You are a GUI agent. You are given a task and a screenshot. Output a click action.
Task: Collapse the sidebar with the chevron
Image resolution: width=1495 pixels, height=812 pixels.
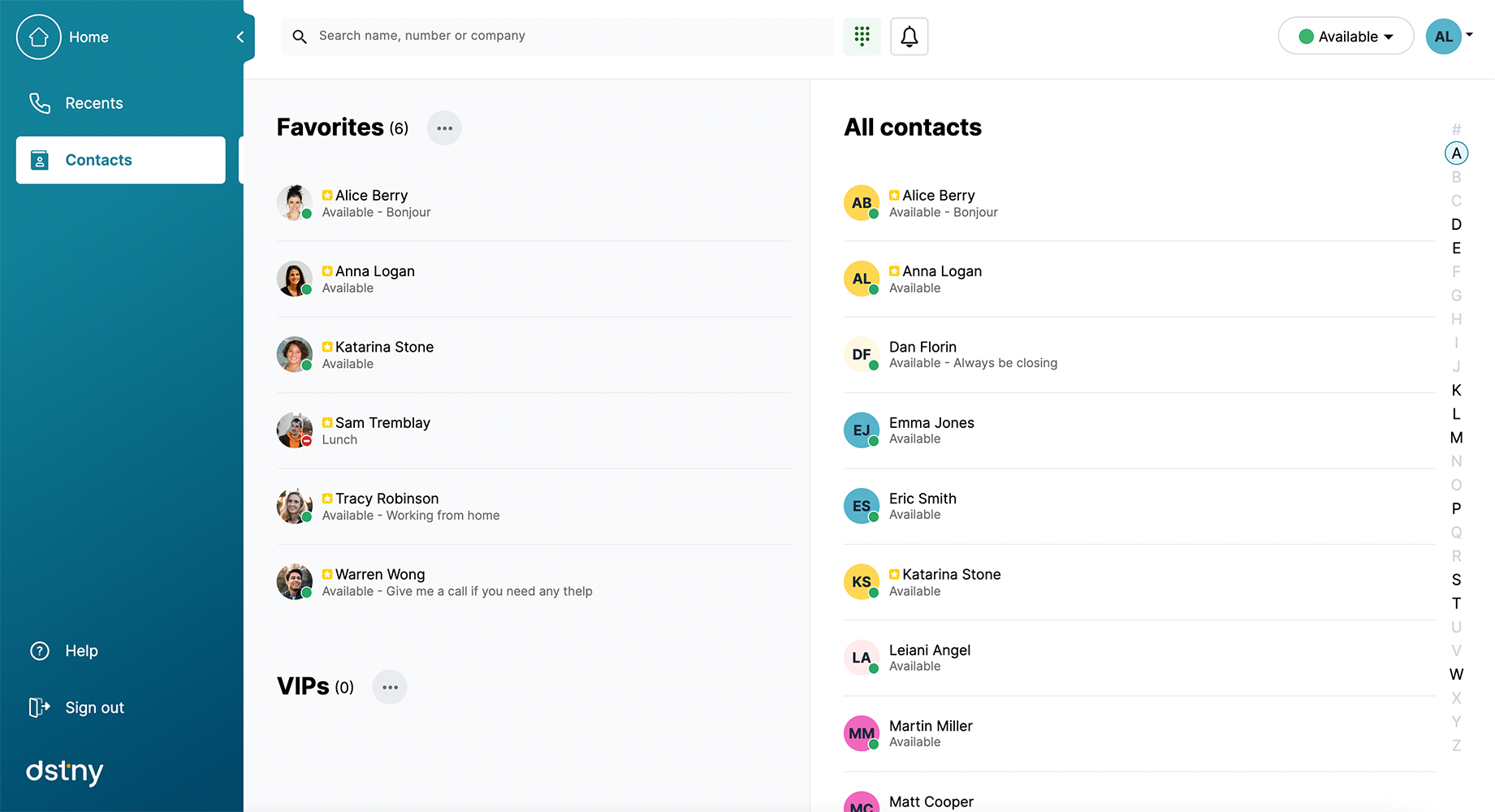point(240,37)
